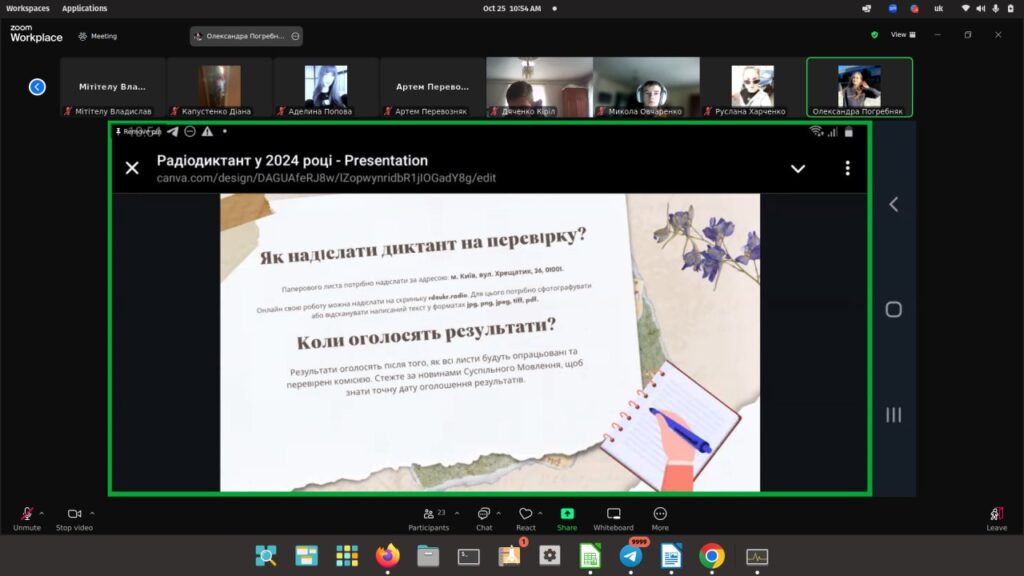Viewport: 1024px width, 576px height.
Task: Select Руслана Харченко video thumbnail
Action: [752, 87]
